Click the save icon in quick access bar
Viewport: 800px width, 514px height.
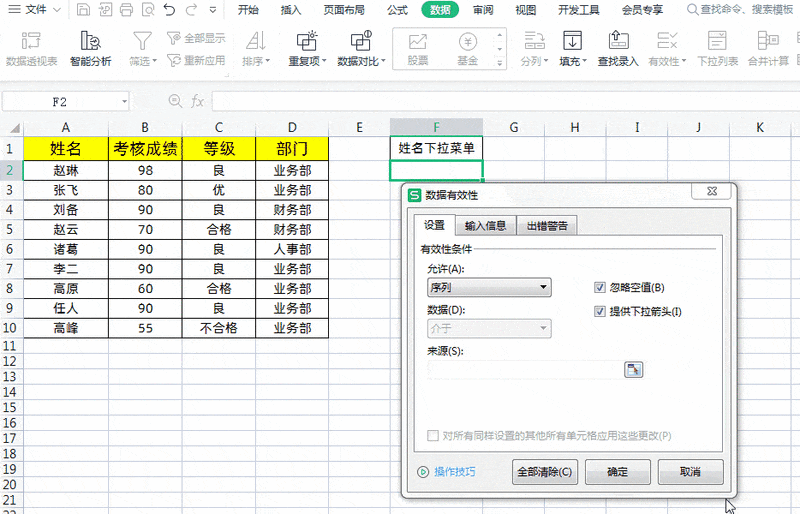coord(82,10)
